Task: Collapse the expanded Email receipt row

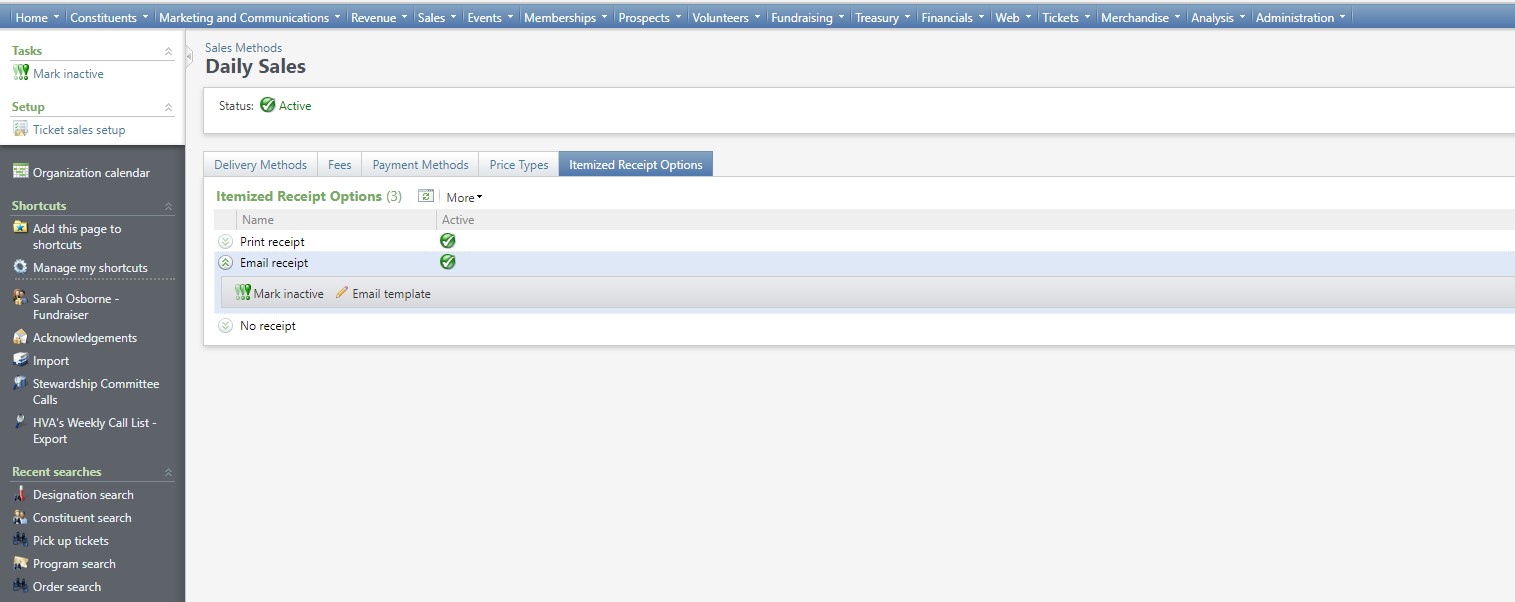Action: tap(225, 263)
